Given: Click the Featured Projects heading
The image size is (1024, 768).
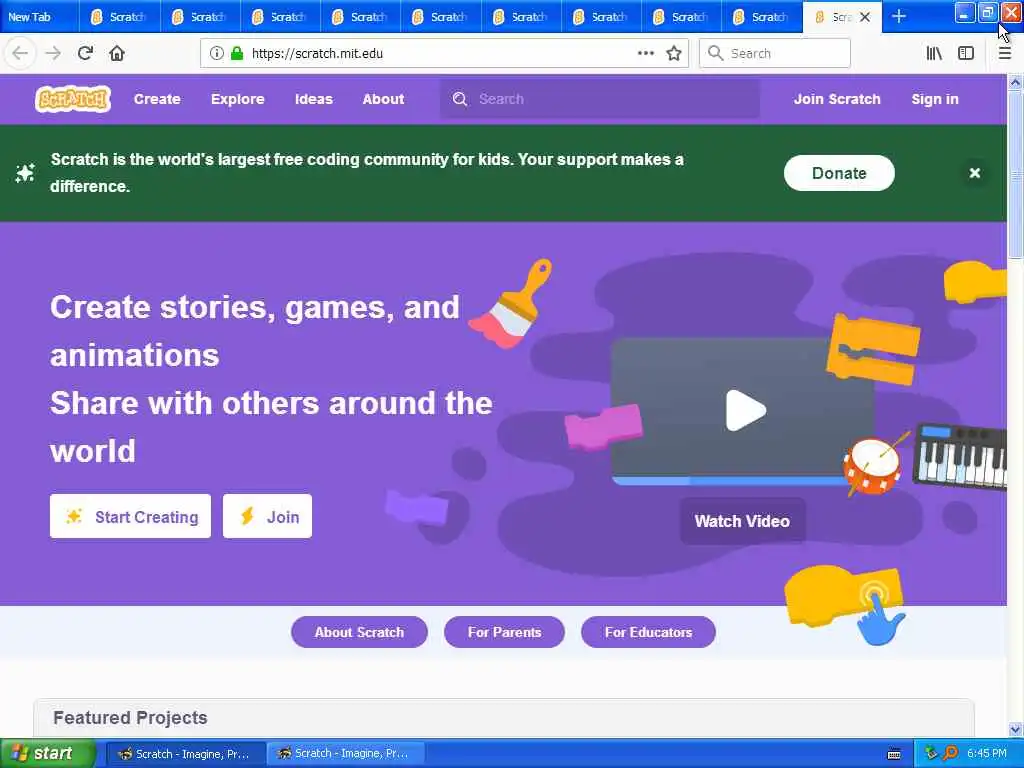Looking at the screenshot, I should (131, 718).
